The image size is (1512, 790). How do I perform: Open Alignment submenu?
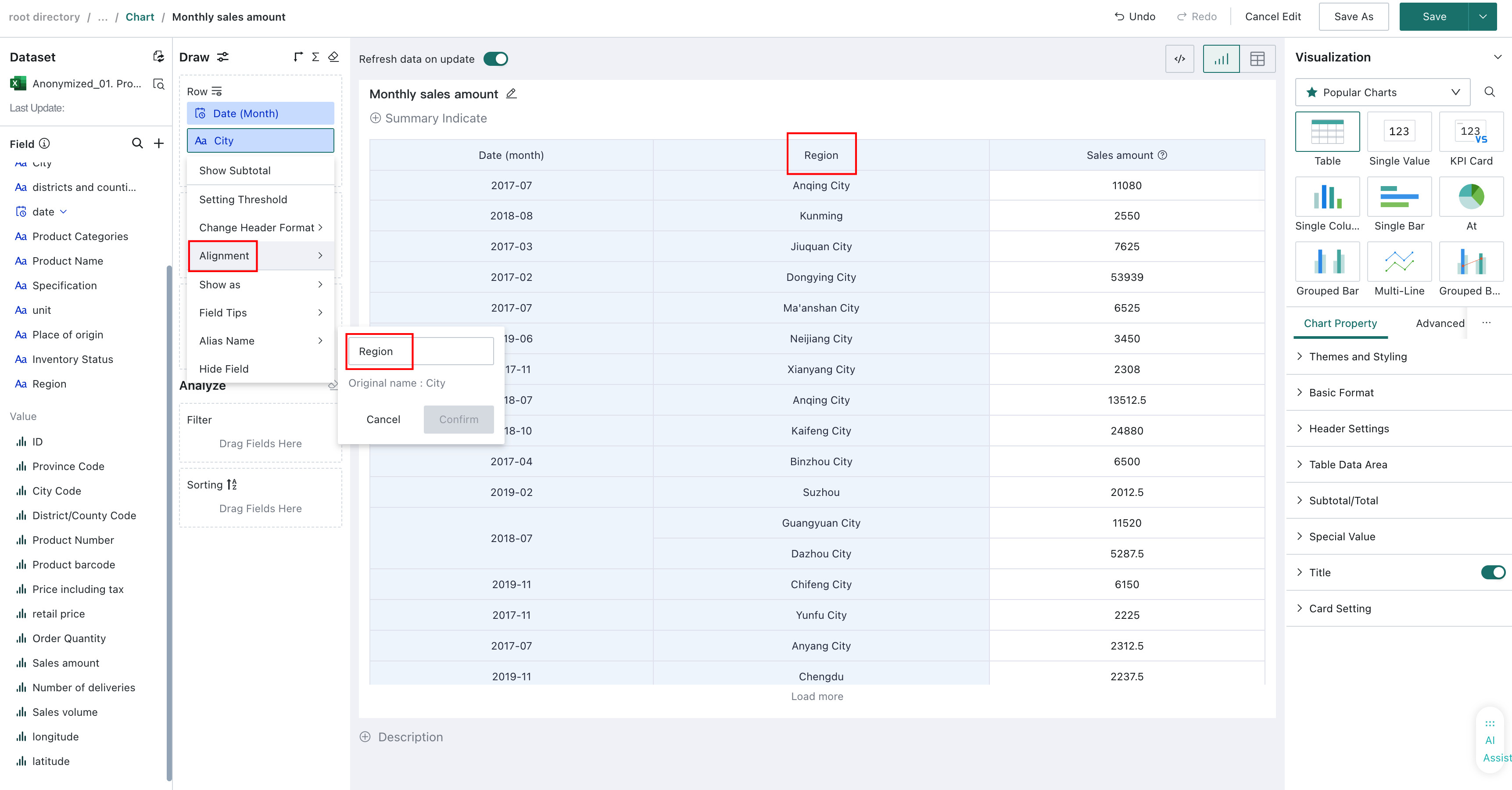pos(260,255)
